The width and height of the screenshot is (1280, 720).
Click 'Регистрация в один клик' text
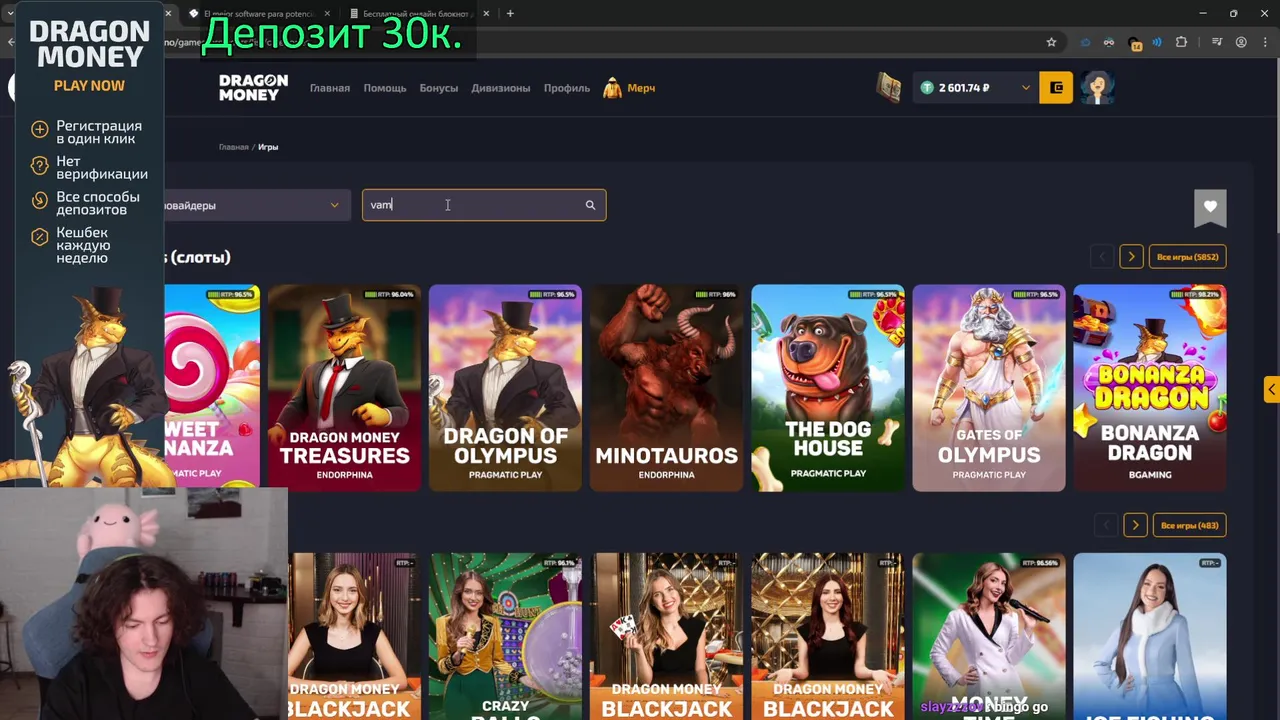[x=99, y=132]
